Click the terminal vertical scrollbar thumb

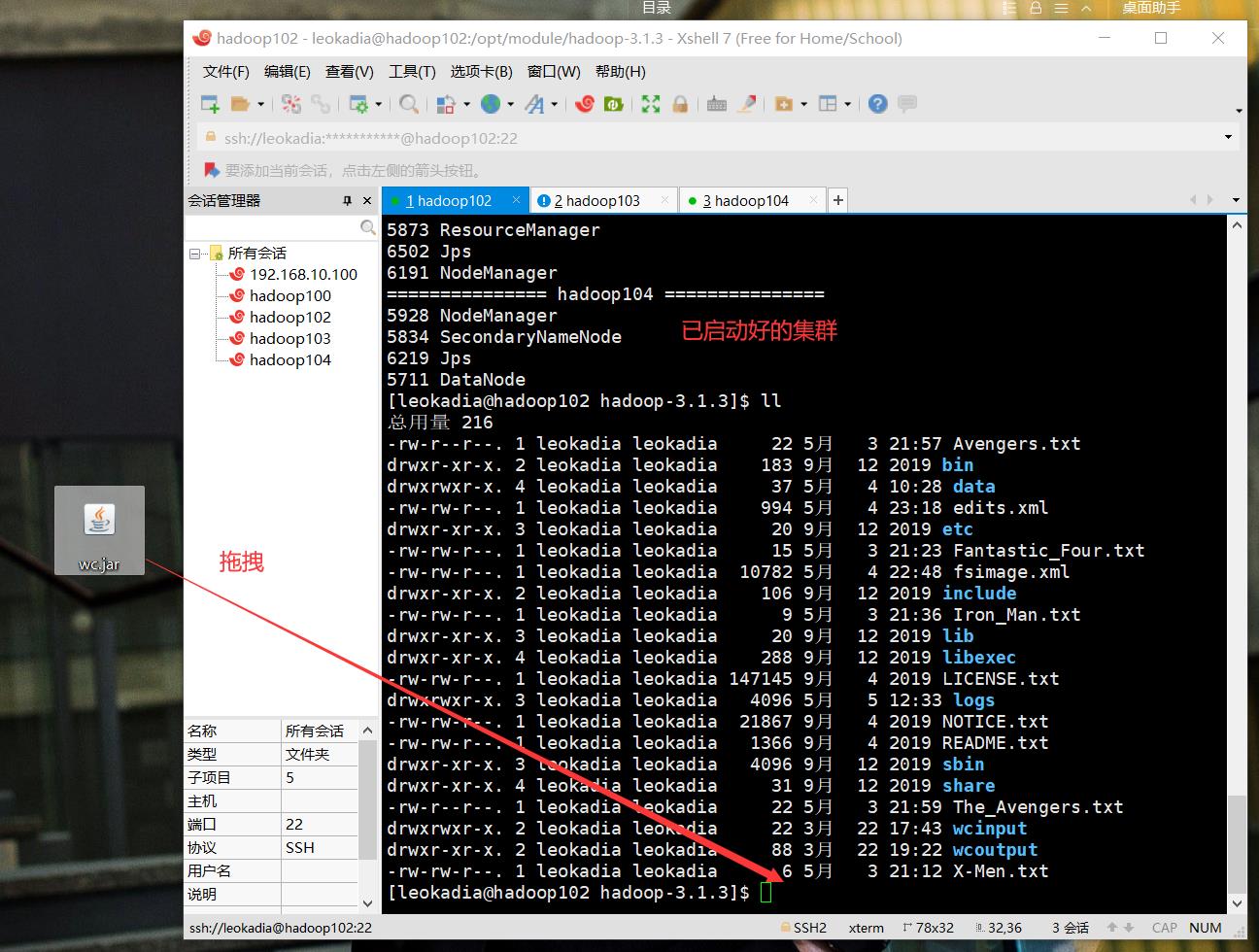1236,844
